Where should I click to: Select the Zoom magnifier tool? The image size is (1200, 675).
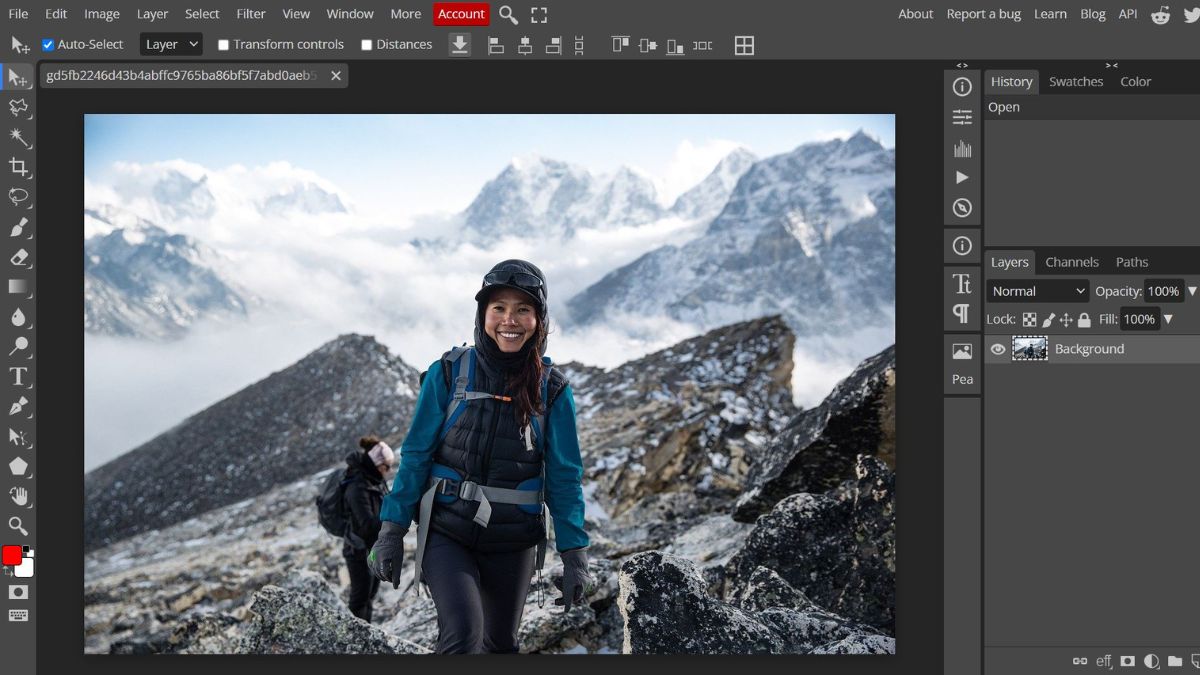pyautogui.click(x=18, y=526)
